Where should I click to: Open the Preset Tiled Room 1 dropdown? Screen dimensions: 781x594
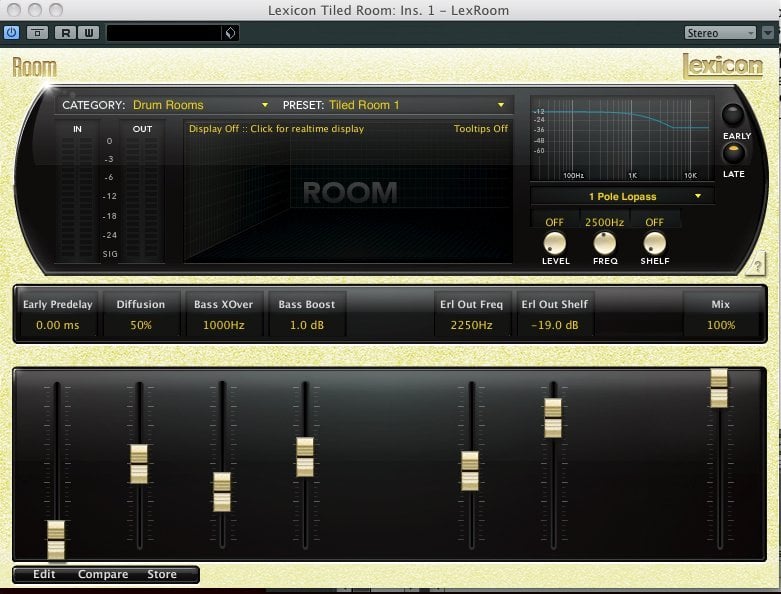coord(416,105)
